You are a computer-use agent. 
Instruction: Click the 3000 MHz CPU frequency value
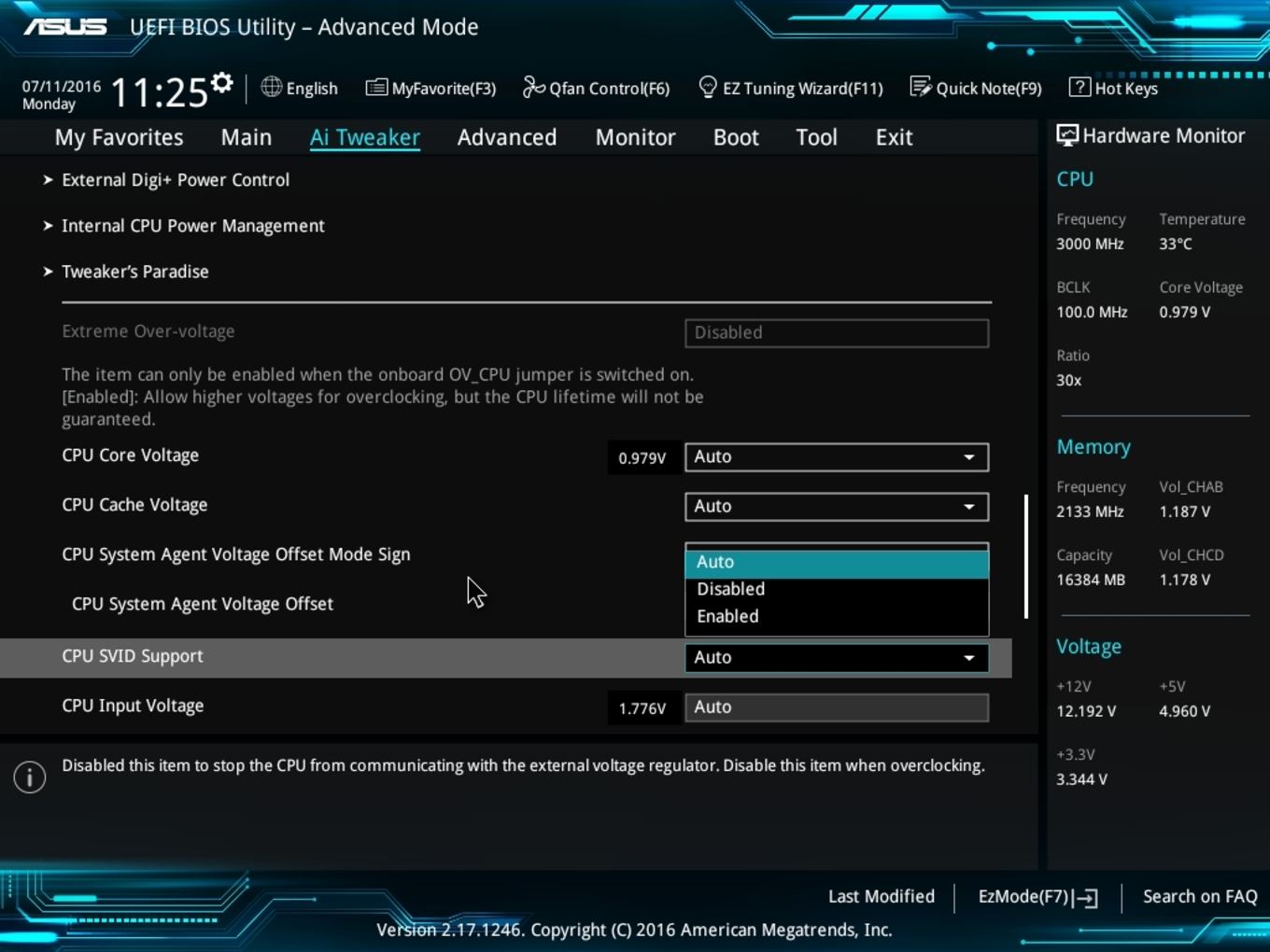pos(1090,244)
